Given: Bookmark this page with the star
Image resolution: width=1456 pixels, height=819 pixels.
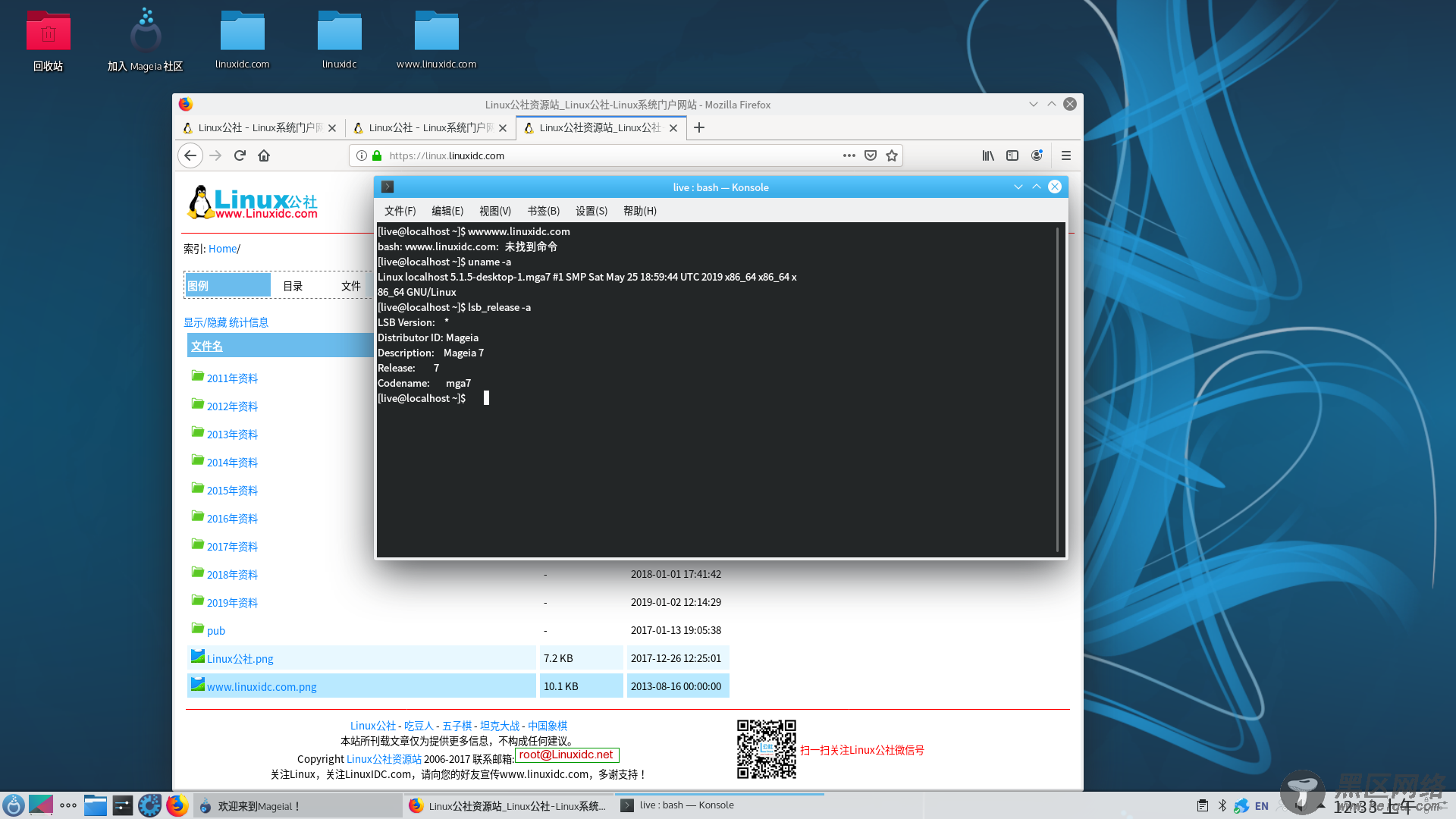Looking at the screenshot, I should tap(892, 155).
